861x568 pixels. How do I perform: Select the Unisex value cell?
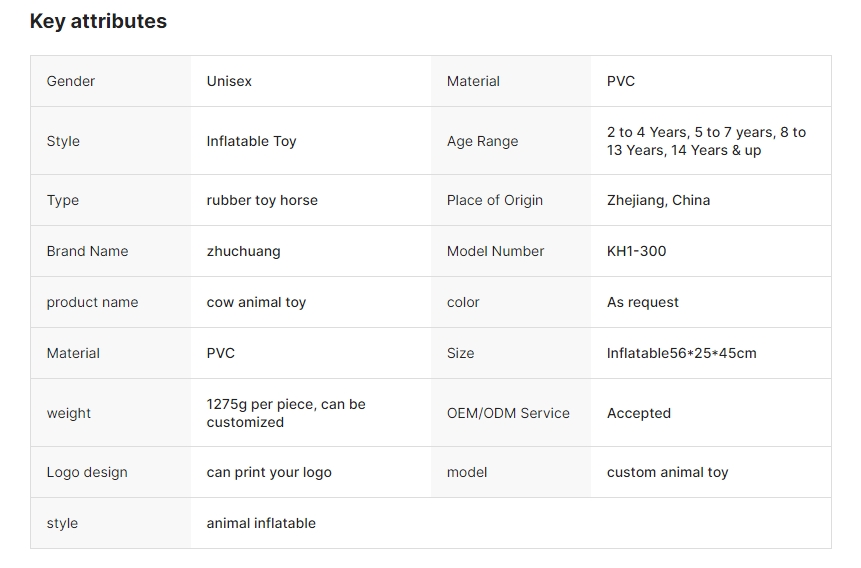coord(229,81)
